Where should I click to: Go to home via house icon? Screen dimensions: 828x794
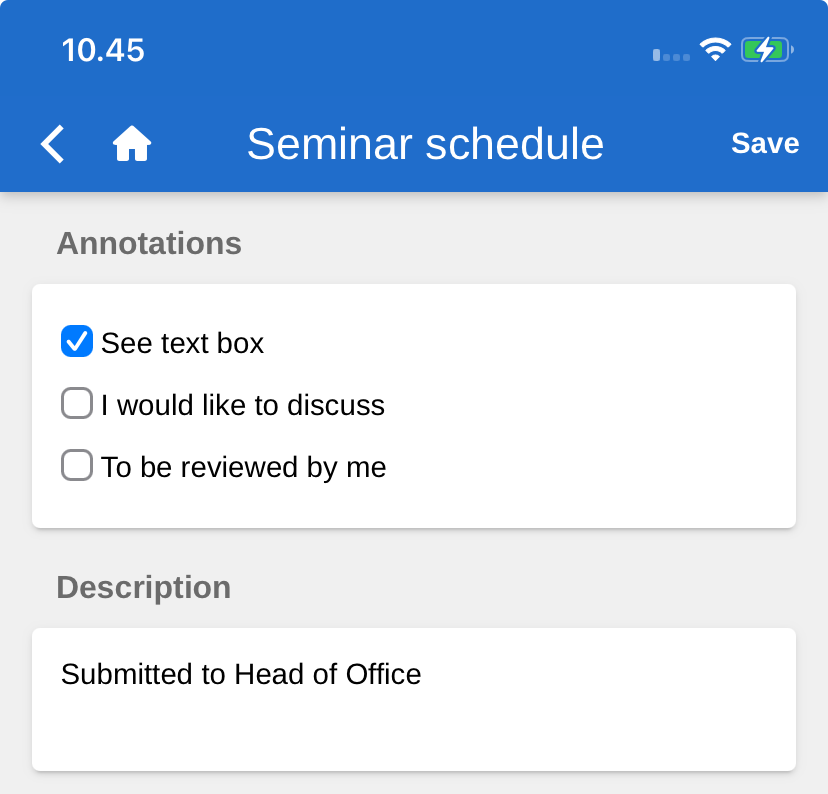click(132, 144)
